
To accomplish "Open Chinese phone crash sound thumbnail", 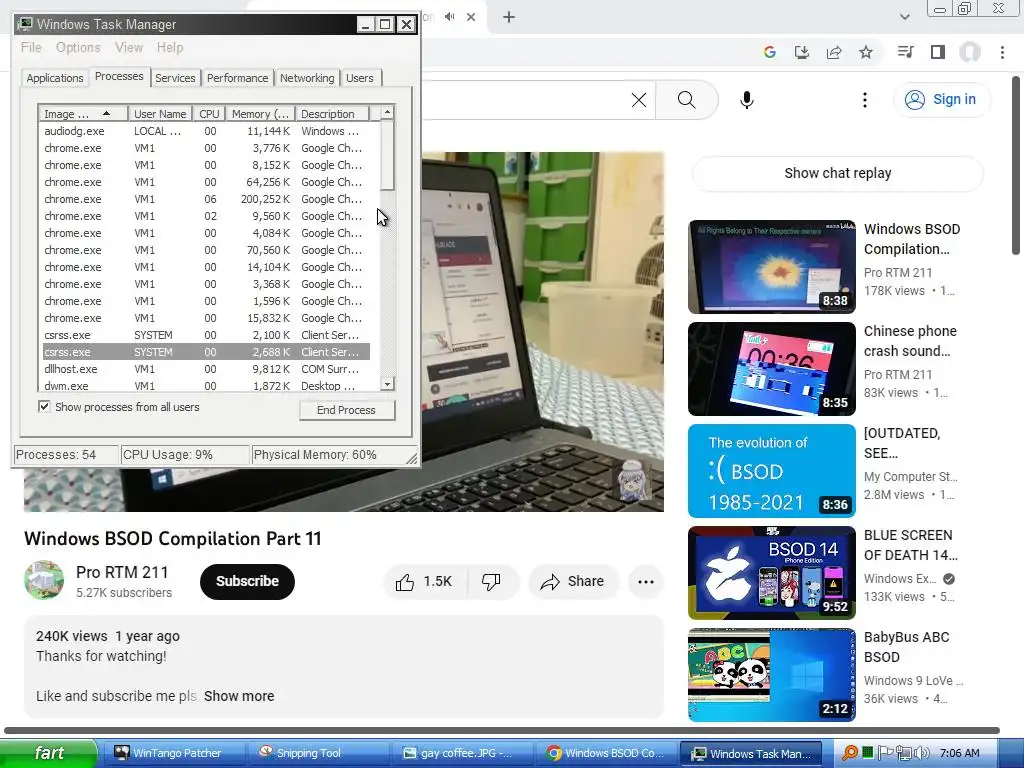I will point(772,368).
